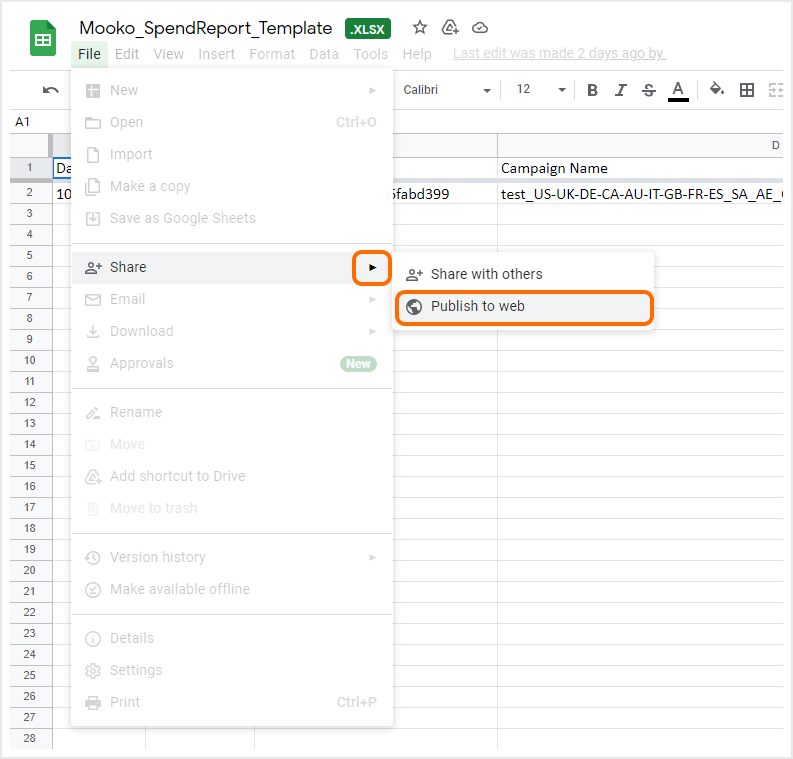Open the Data menu
Screen dimensions: 793x759
(324, 54)
